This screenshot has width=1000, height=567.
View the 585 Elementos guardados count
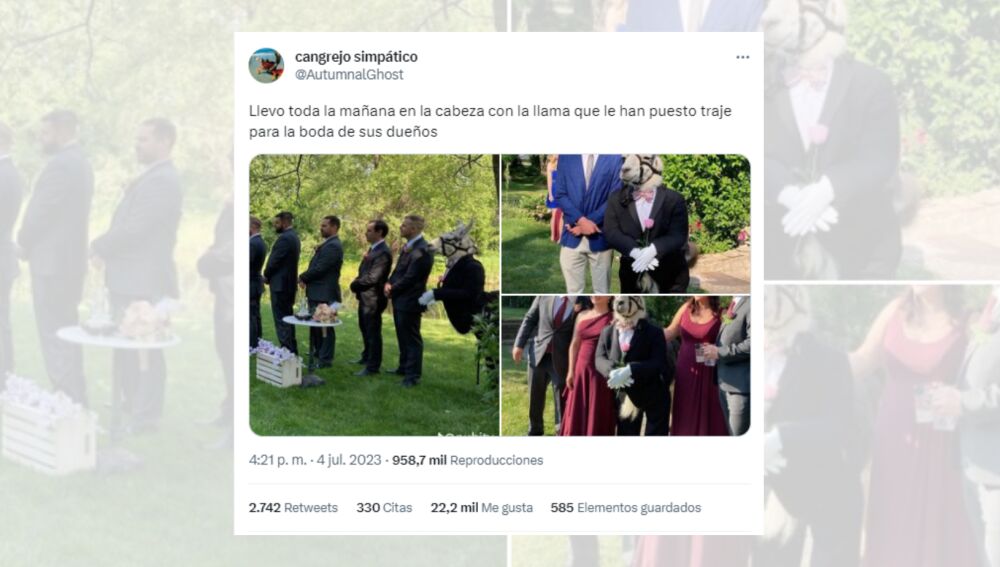click(x=626, y=508)
